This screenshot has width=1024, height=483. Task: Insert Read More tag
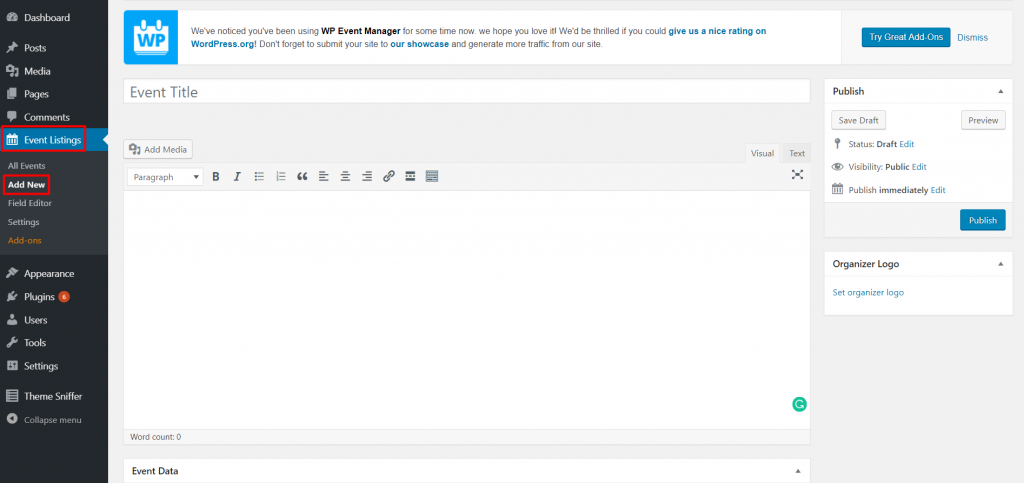tap(410, 176)
